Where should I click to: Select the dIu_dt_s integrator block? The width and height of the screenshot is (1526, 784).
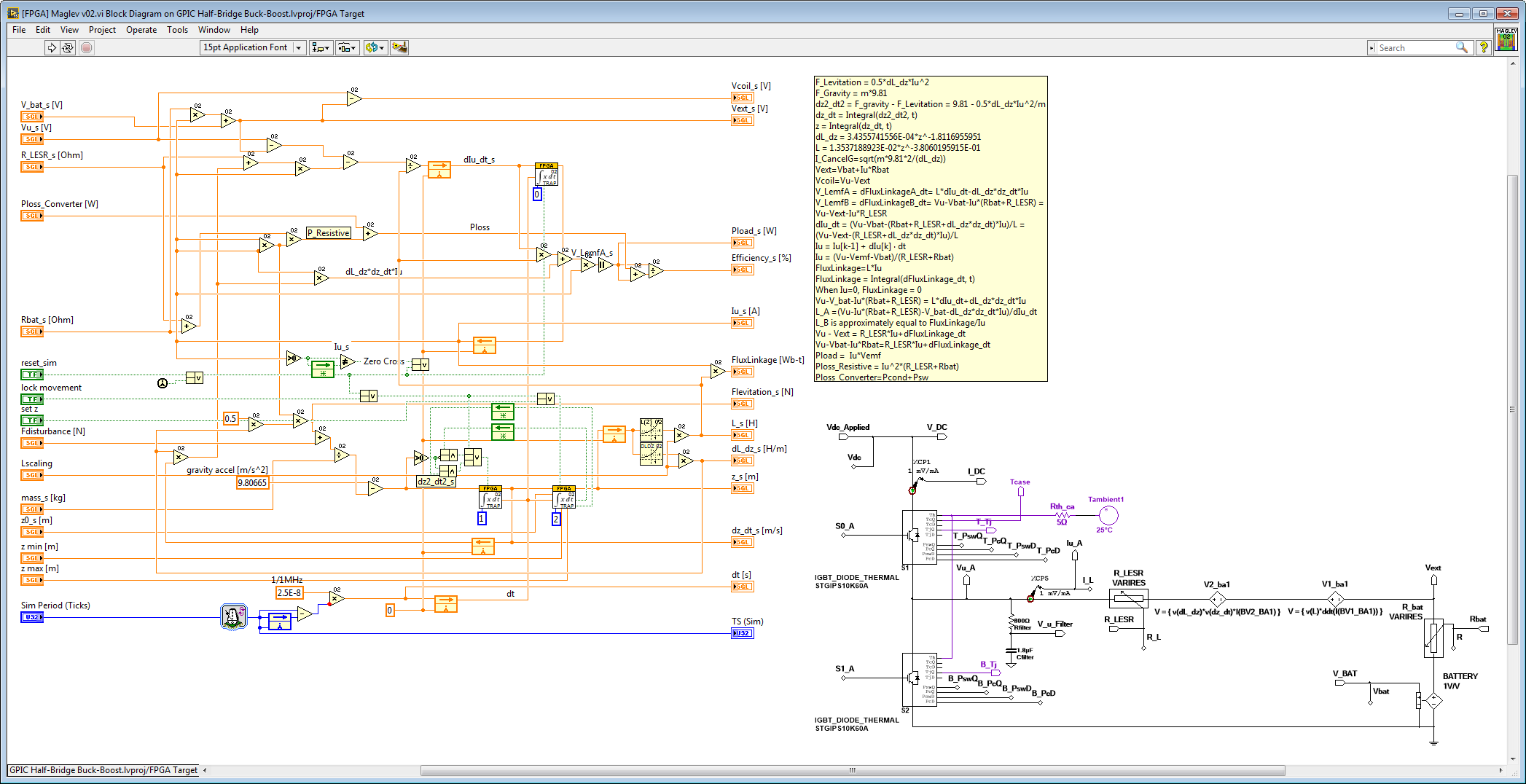coord(547,174)
